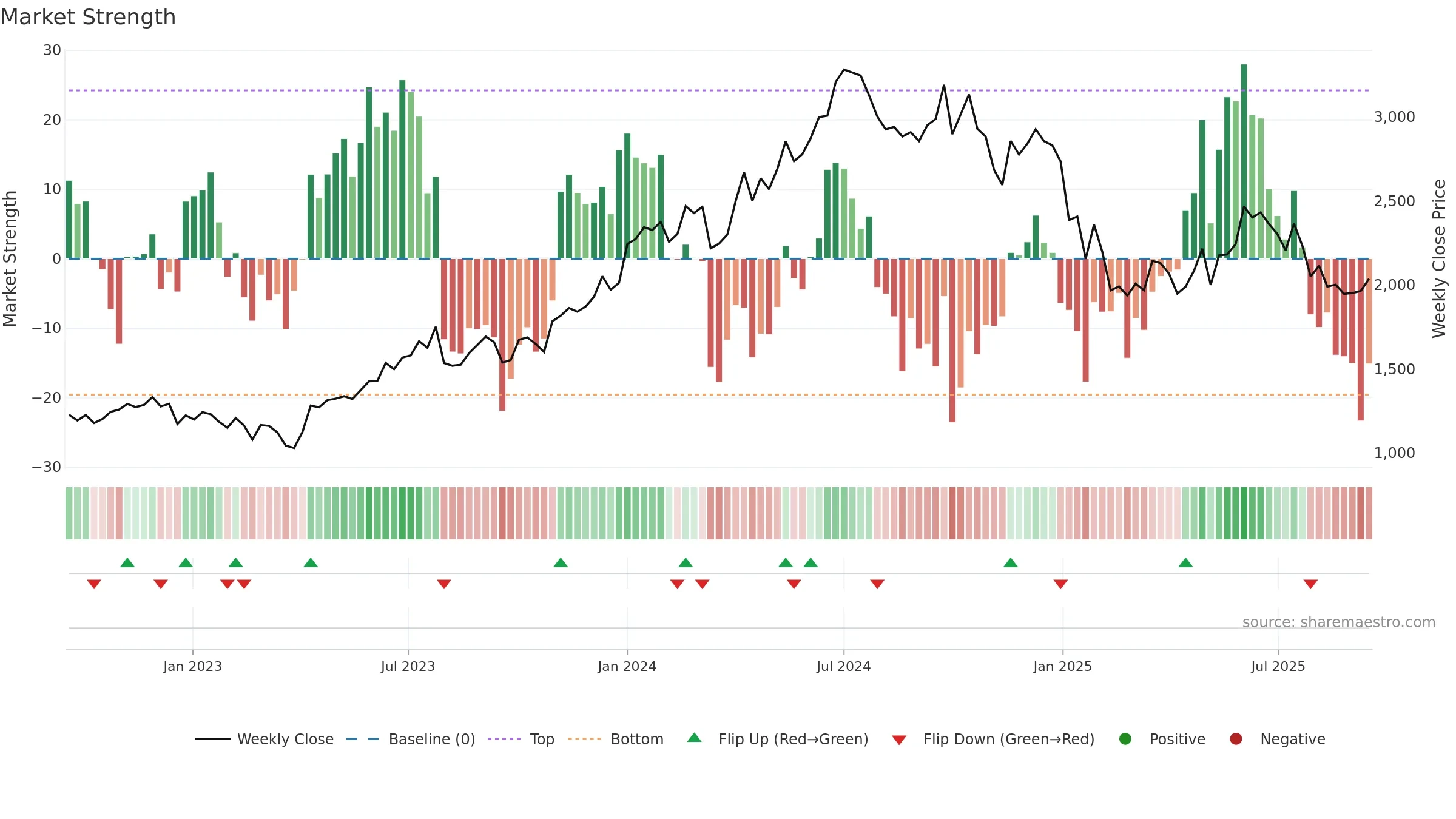This screenshot has height=819, width=1456.
Task: Click the flip-down marker at Jan 2025
Action: 1060,584
